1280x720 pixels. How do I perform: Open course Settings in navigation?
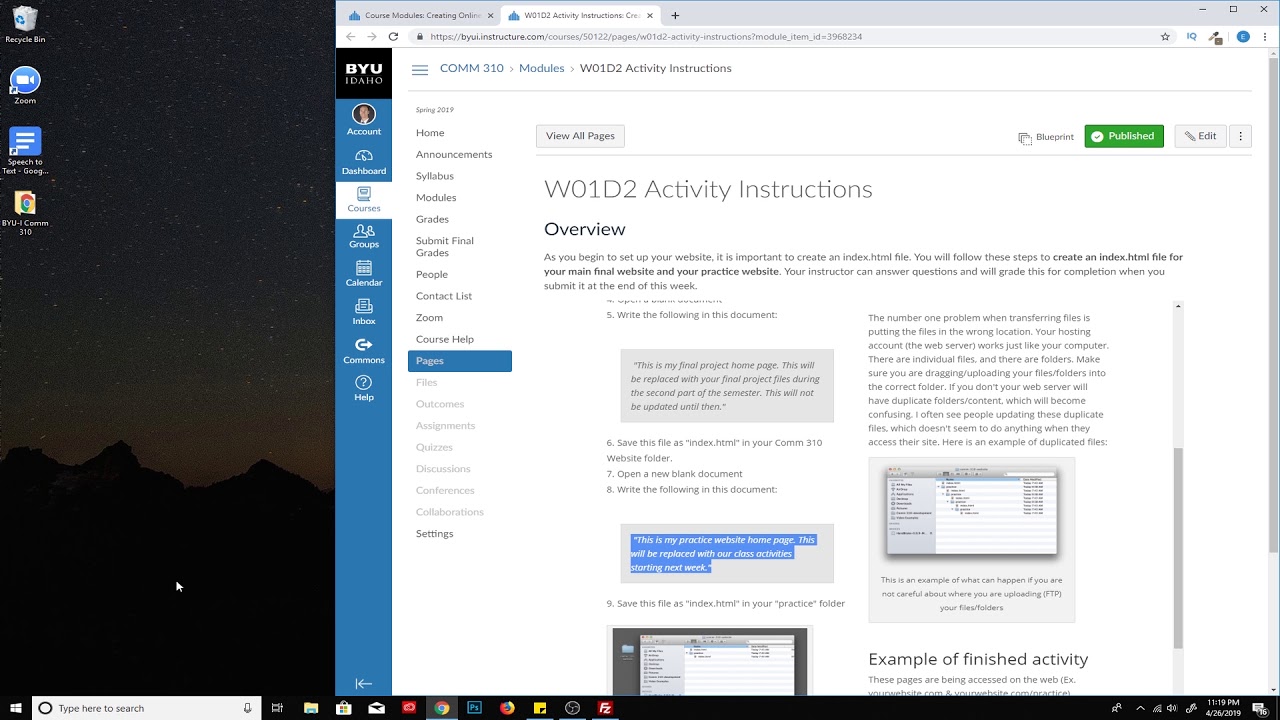tap(435, 534)
